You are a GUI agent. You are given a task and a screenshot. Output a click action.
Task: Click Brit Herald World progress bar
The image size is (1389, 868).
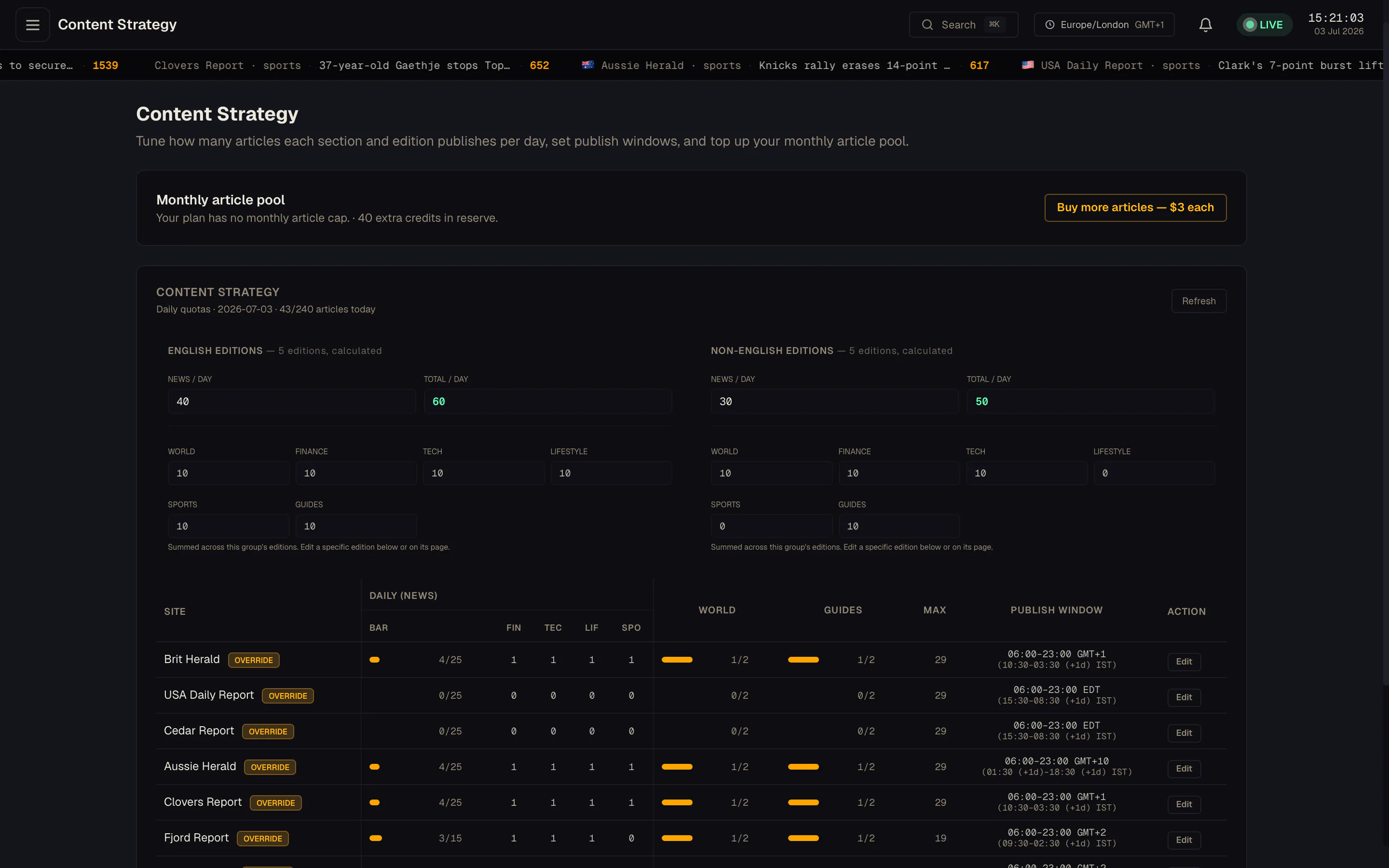677,660
